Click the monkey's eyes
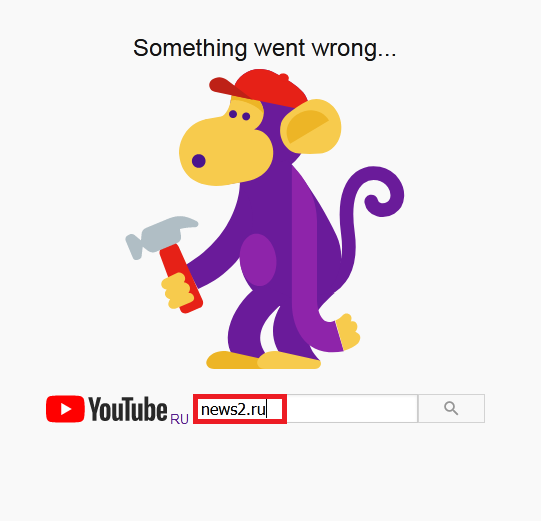 (x=239, y=115)
